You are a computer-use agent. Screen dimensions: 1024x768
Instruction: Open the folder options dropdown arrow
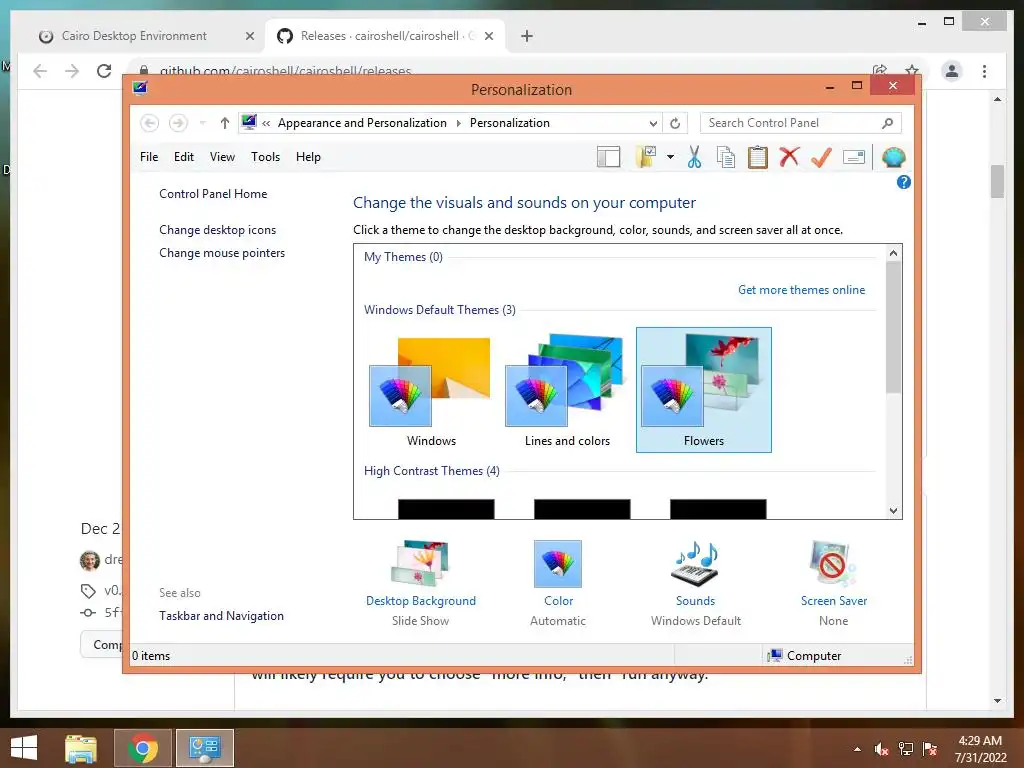tap(670, 157)
